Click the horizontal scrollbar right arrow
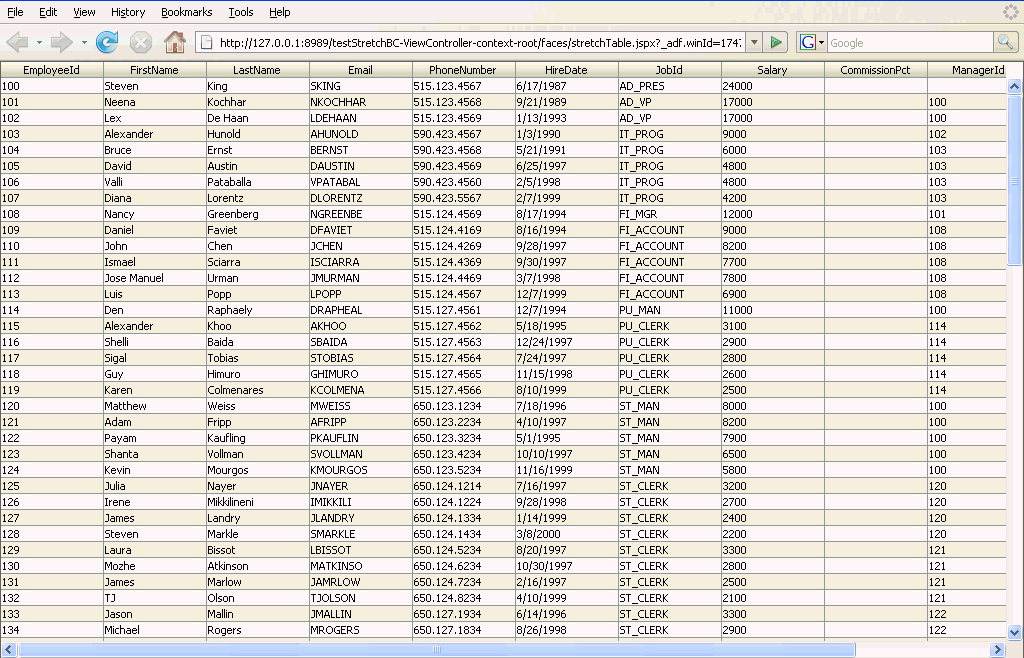The width and height of the screenshot is (1024, 658). click(x=997, y=650)
